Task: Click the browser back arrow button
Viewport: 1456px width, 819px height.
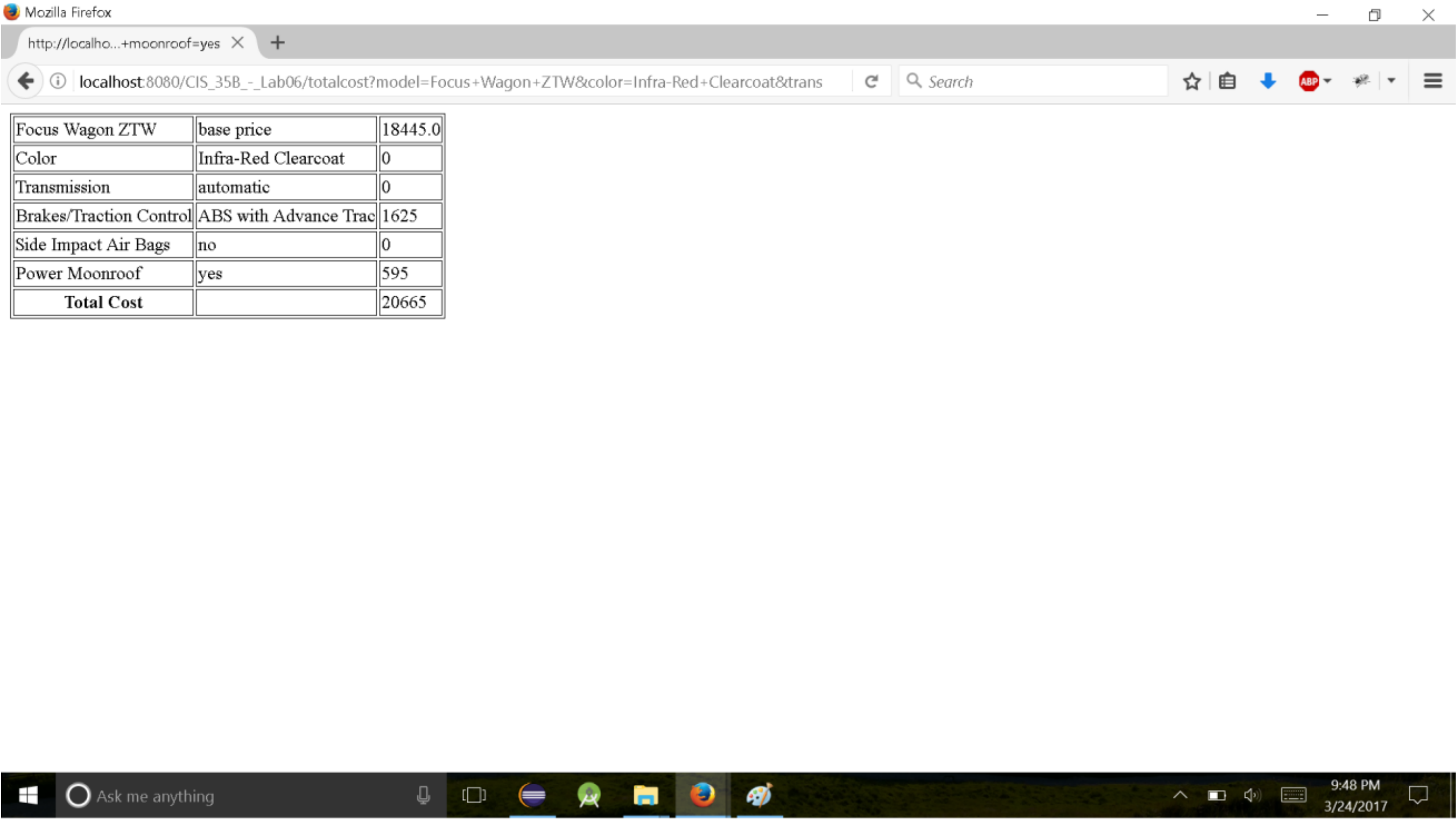Action: (x=26, y=81)
